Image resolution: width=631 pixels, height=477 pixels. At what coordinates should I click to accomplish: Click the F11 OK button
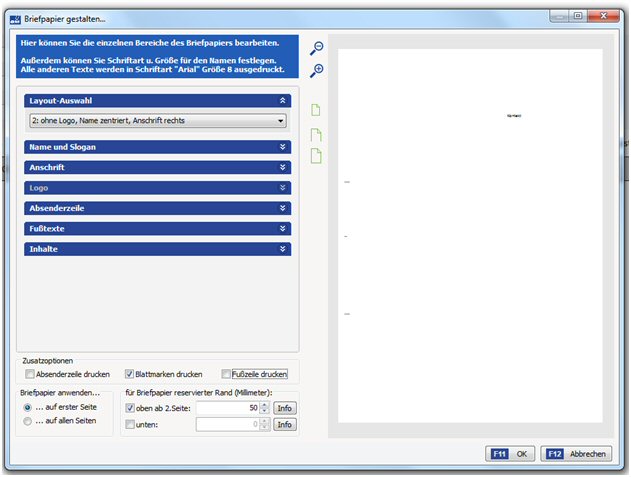[x=510, y=454]
